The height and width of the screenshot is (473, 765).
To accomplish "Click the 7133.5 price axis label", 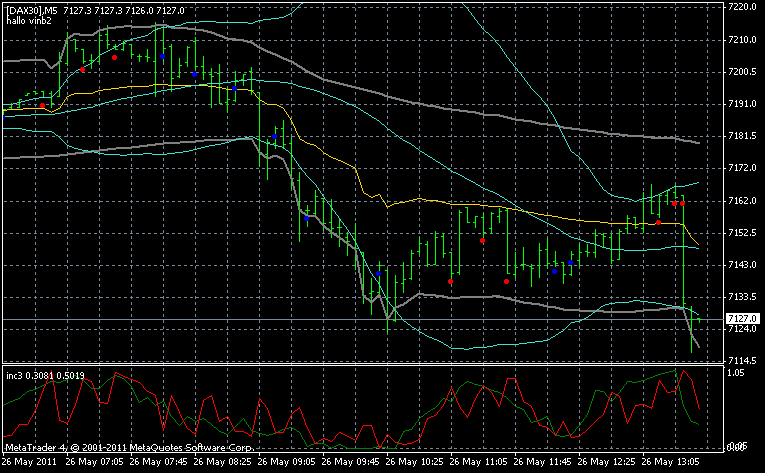I will coord(742,297).
